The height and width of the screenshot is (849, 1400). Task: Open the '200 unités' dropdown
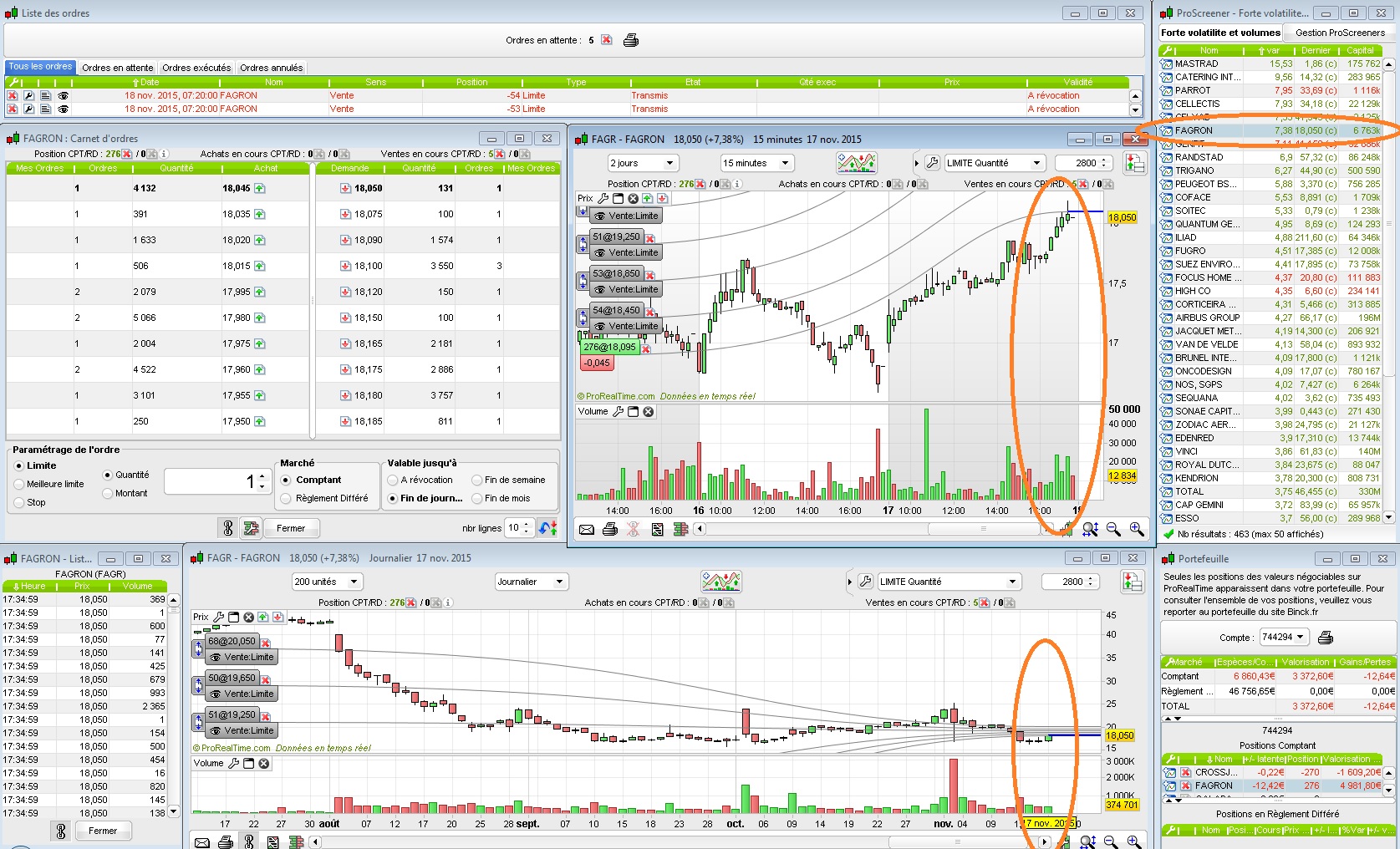[327, 582]
